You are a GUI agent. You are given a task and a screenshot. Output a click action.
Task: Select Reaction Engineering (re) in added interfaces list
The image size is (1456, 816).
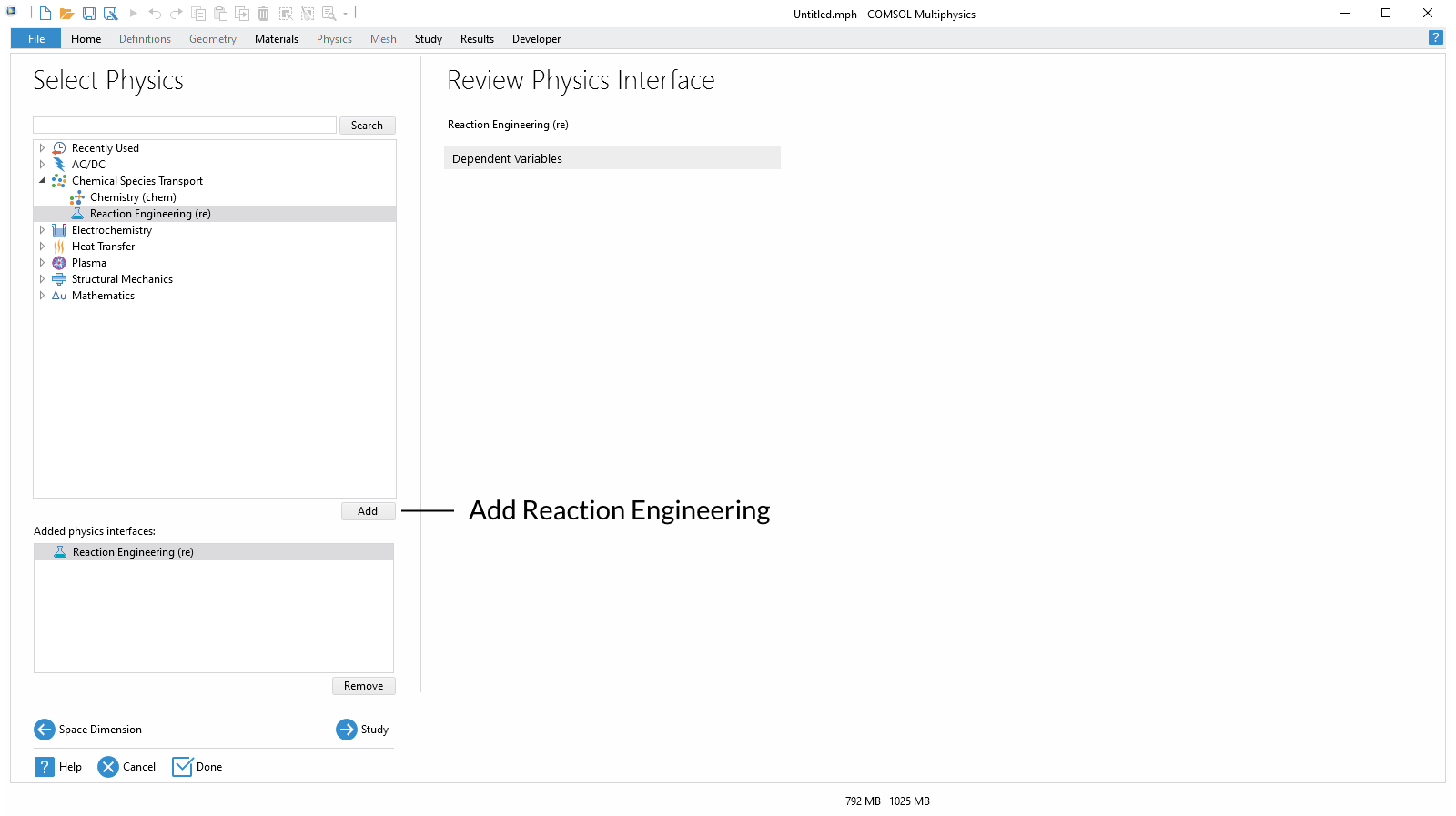tap(214, 552)
